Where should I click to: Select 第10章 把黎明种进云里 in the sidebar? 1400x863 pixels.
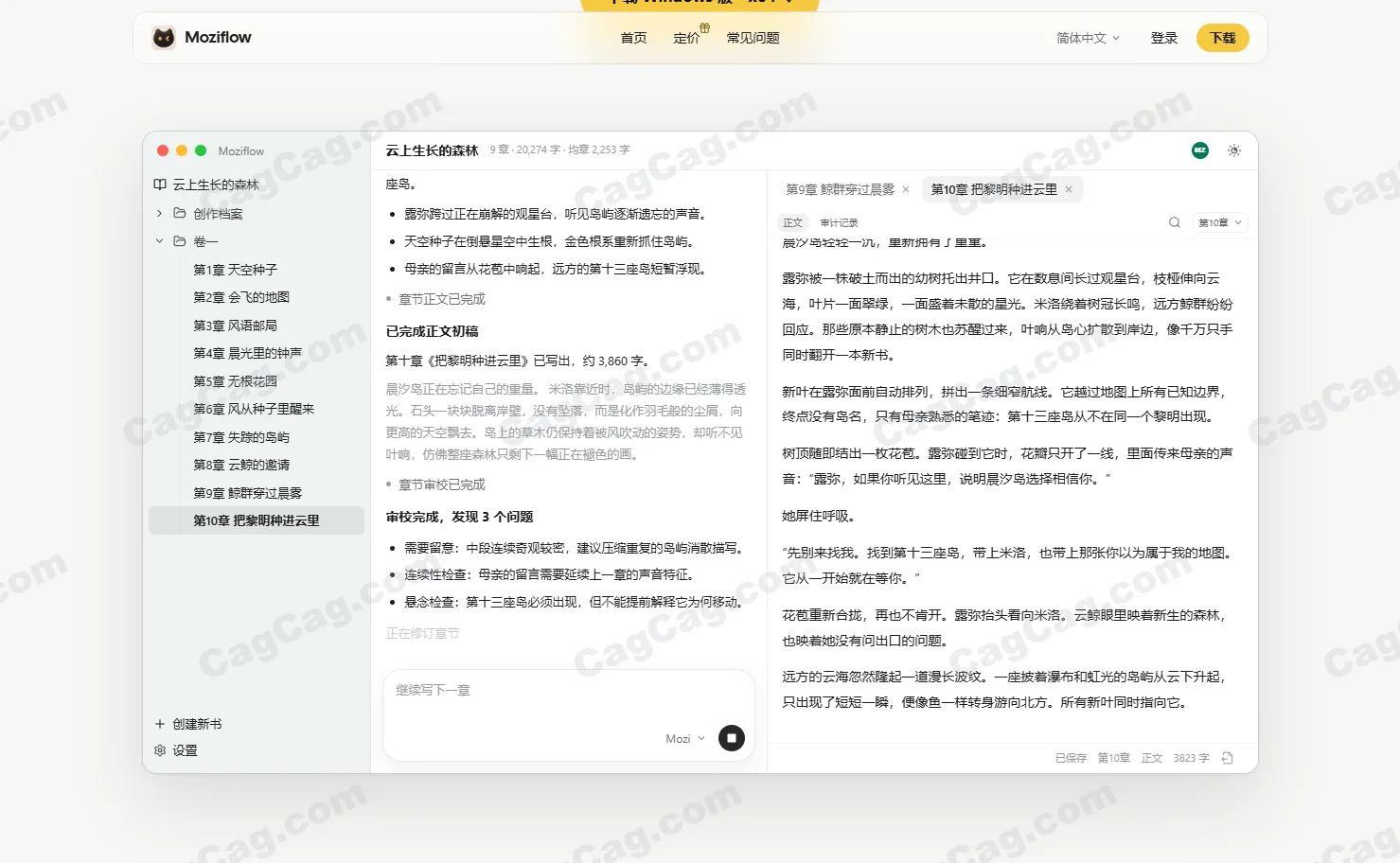point(256,520)
